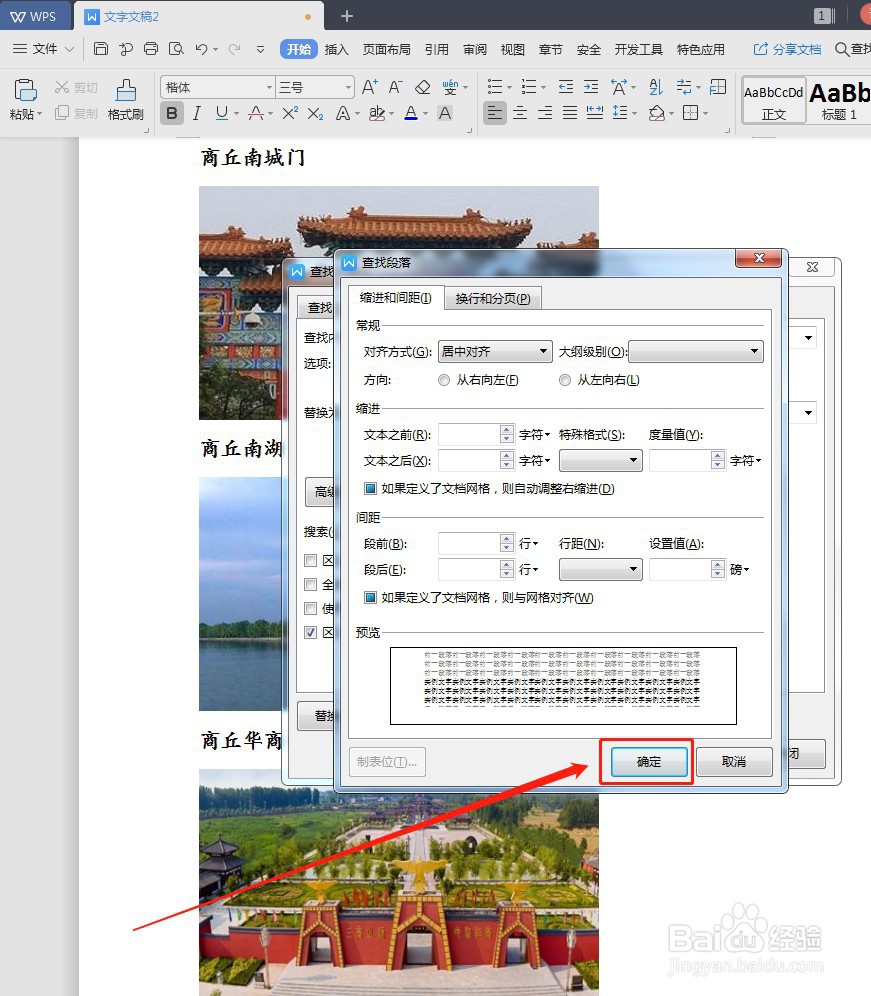The height and width of the screenshot is (996, 871).
Task: Click the Bulleted list icon
Action: [x=495, y=87]
